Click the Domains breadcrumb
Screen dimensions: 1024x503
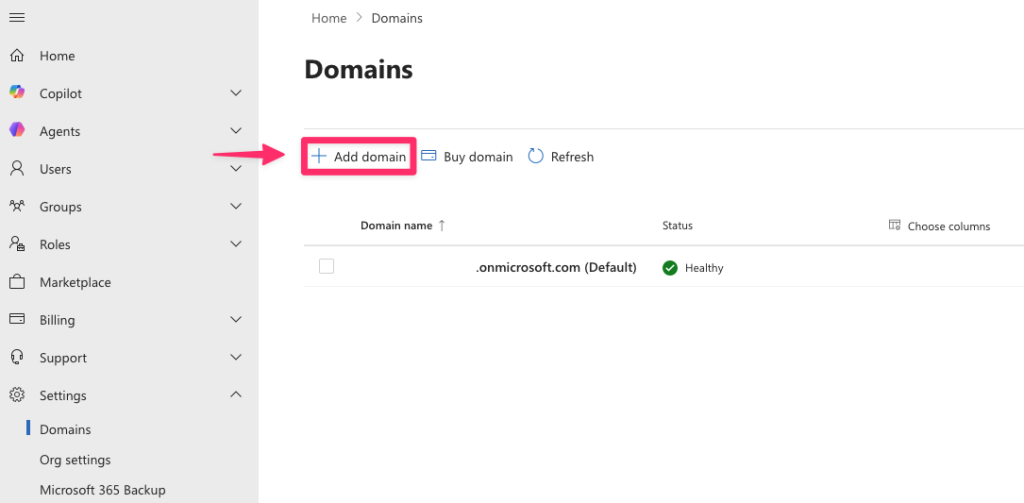(x=397, y=18)
